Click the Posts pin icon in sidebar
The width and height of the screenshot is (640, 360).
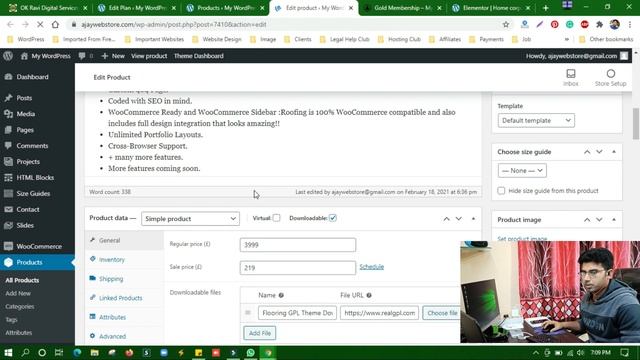pyautogui.click(x=9, y=98)
